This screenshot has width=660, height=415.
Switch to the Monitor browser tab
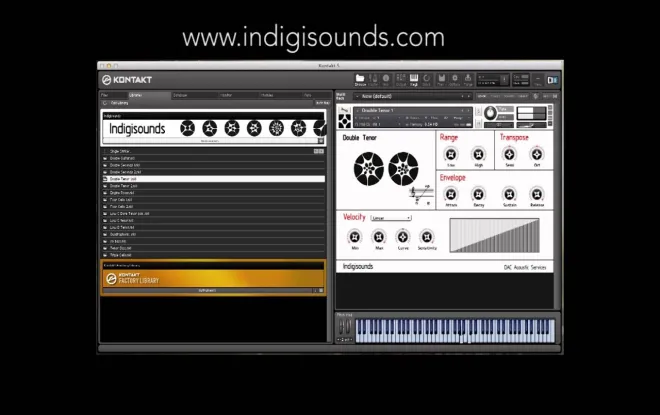click(238, 95)
